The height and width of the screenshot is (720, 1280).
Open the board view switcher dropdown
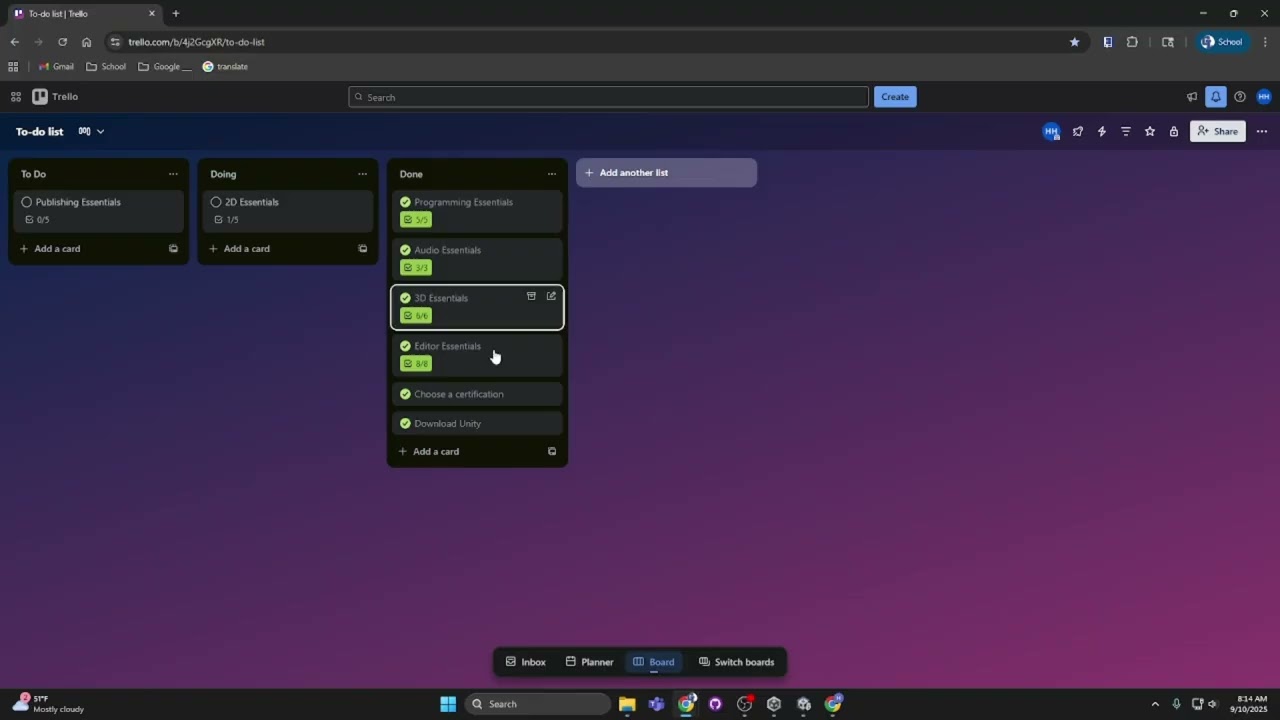(x=91, y=131)
